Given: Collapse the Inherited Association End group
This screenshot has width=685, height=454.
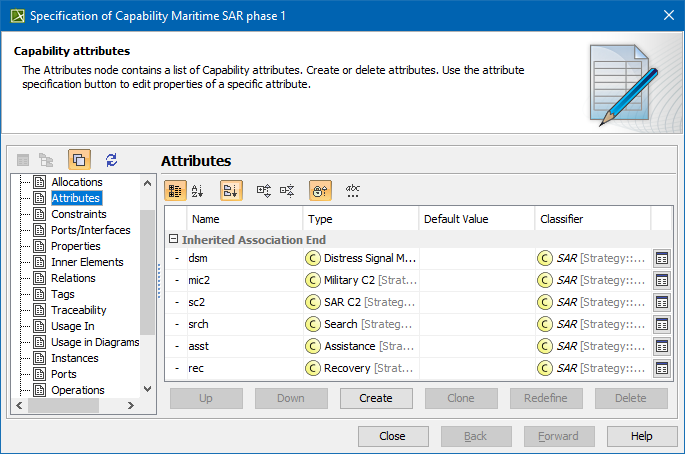Looking at the screenshot, I should tap(173, 240).
